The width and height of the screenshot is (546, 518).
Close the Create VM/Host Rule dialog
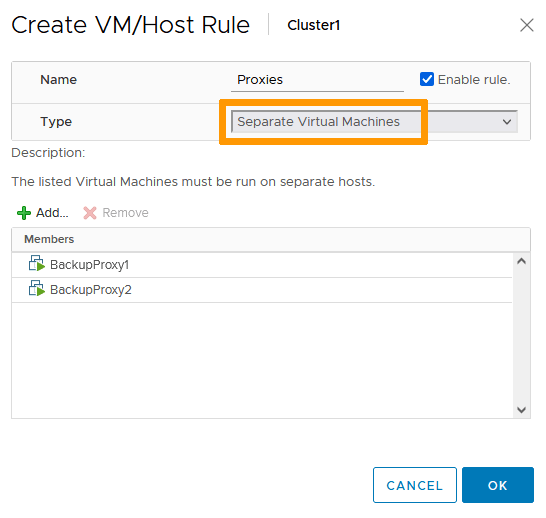[526, 25]
